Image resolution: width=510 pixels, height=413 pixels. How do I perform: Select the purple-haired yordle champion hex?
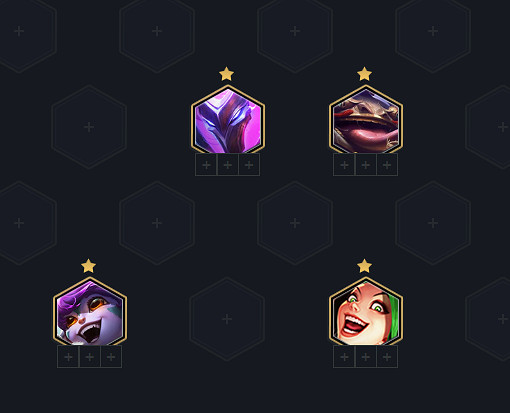tap(90, 312)
